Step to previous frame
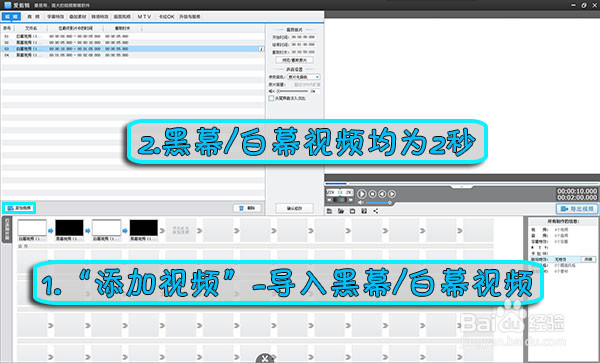The image size is (600, 363). click(382, 194)
